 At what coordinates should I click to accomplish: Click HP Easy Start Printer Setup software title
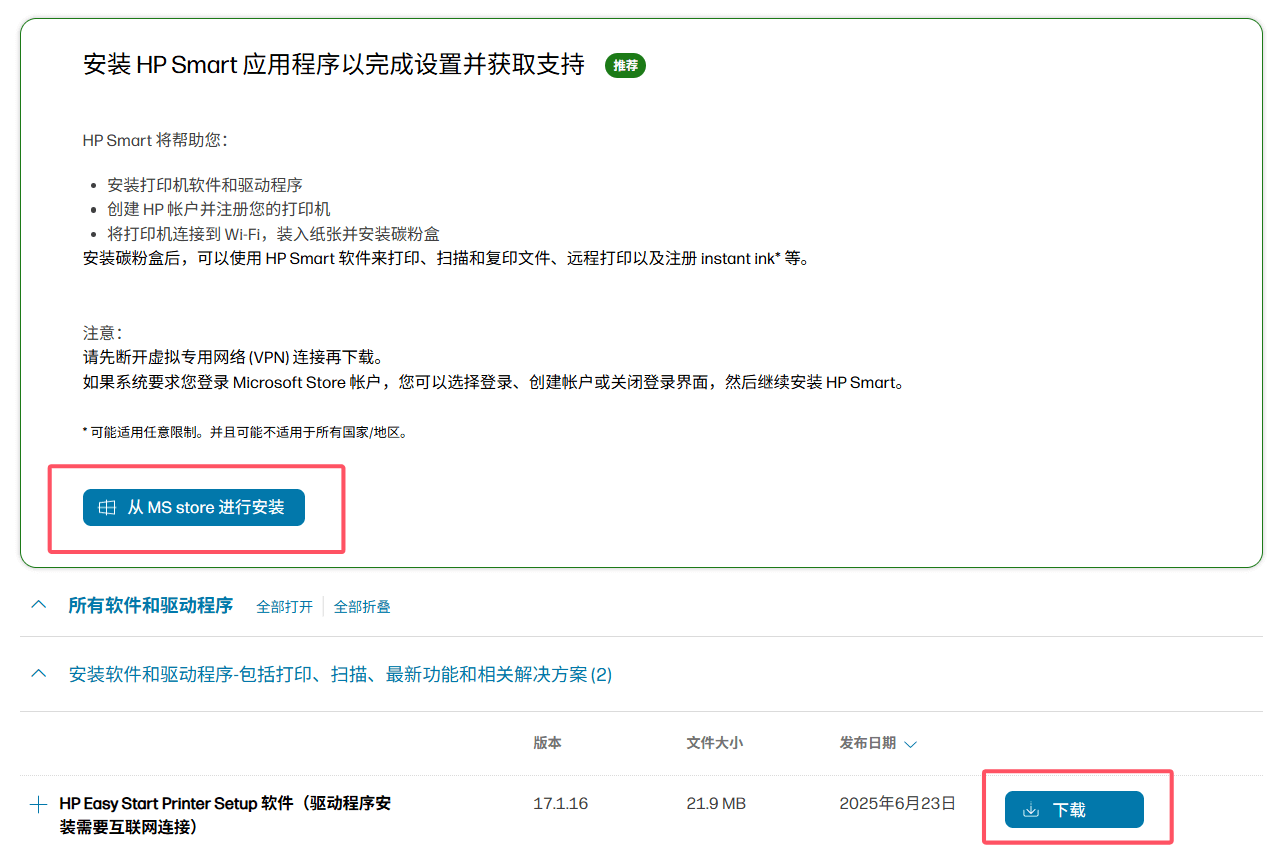(x=225, y=815)
